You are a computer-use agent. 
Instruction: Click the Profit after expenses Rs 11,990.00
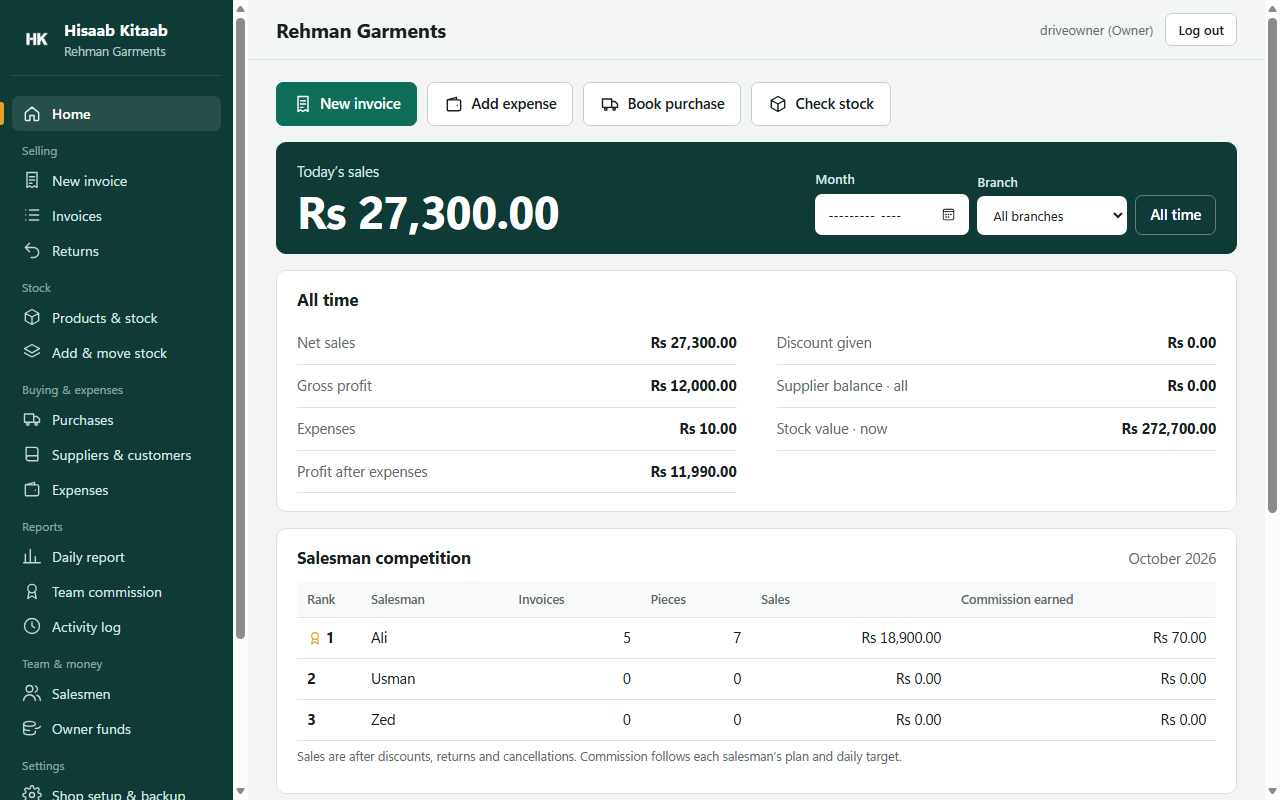(x=693, y=472)
